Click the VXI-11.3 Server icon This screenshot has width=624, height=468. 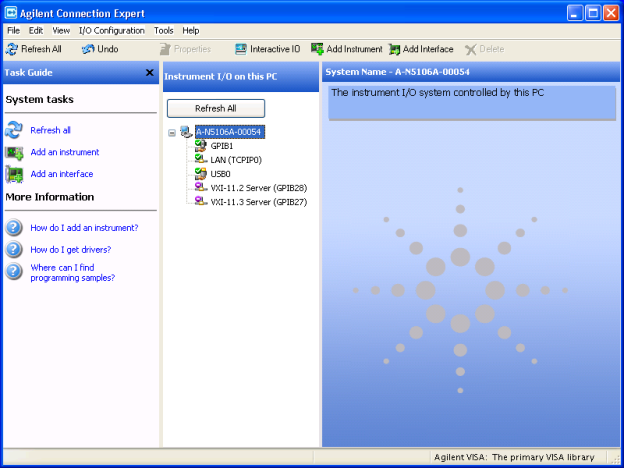click(x=200, y=201)
